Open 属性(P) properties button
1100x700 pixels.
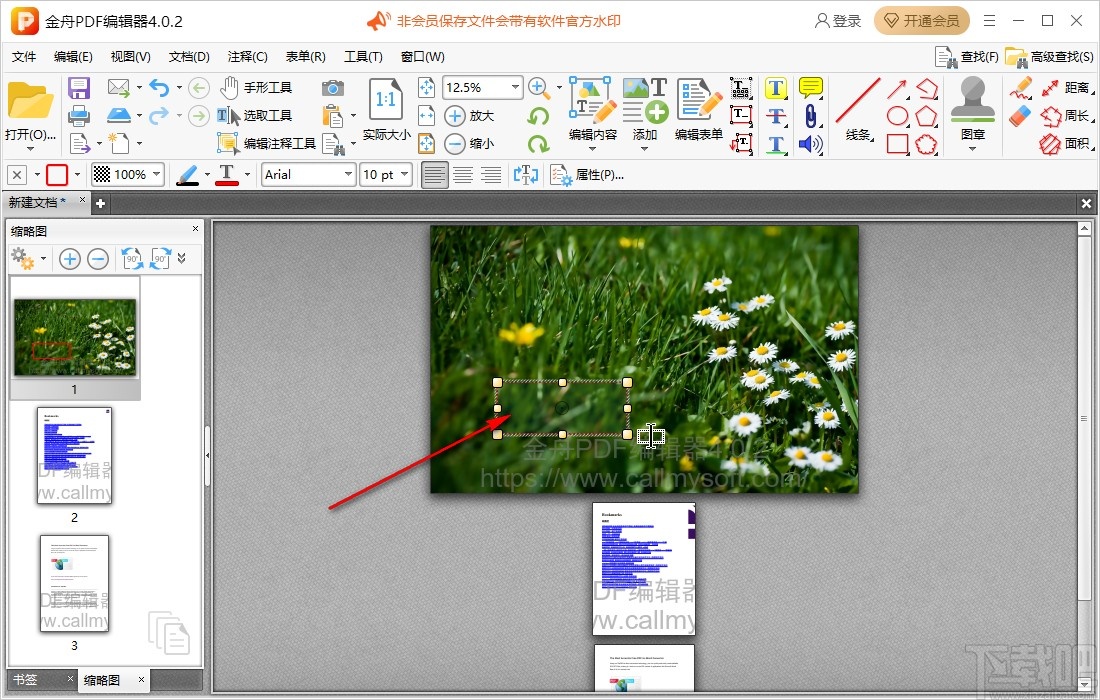pyautogui.click(x=587, y=175)
